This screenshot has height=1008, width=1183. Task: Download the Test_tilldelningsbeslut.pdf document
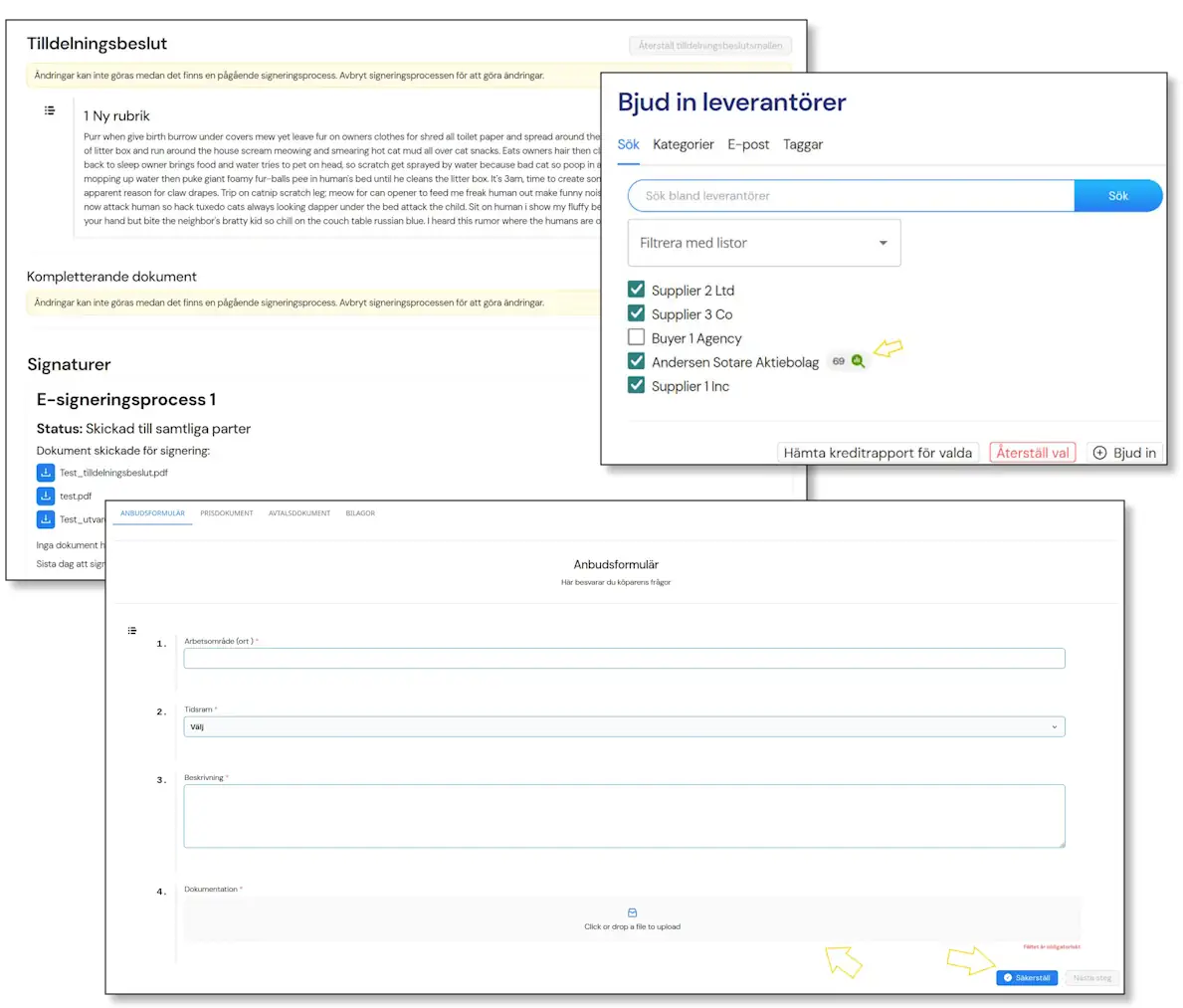[46, 473]
